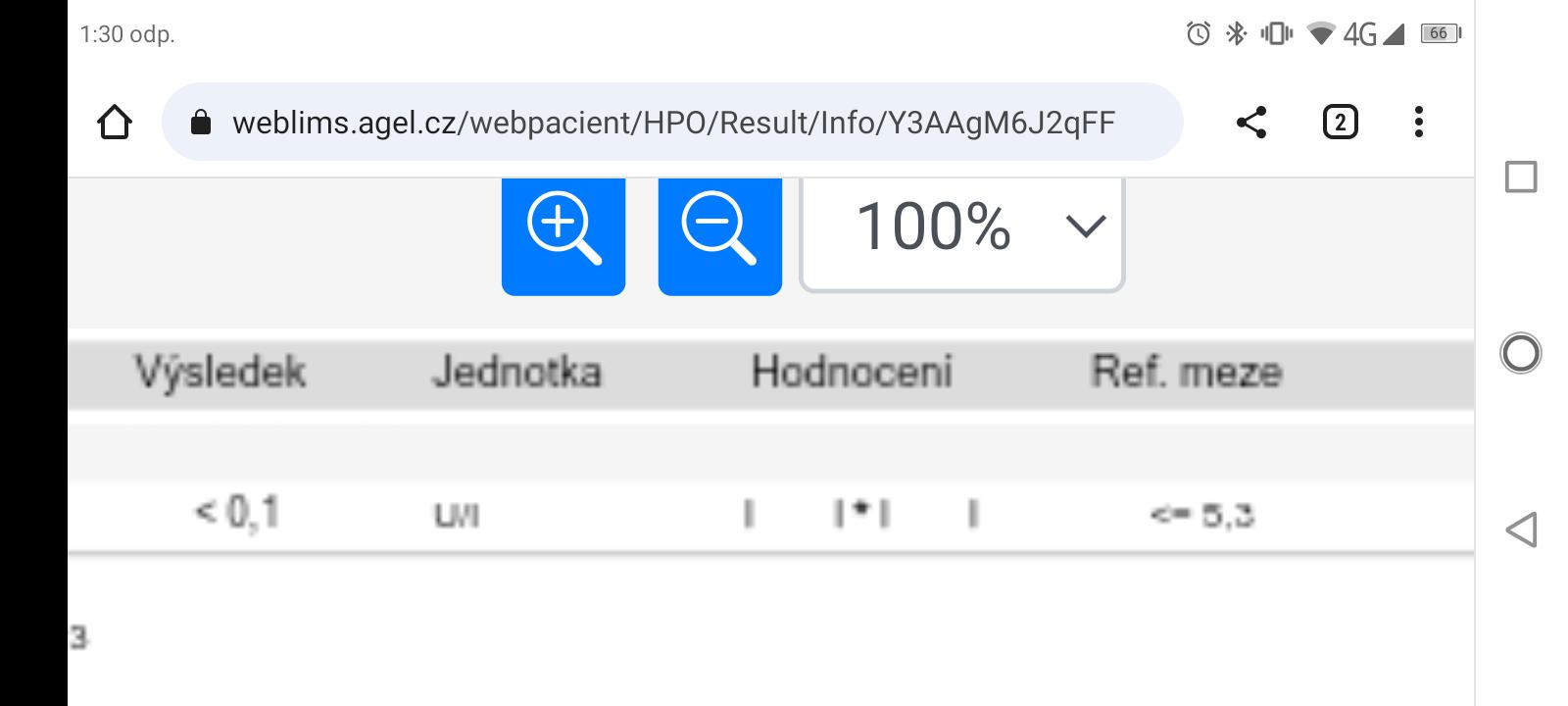This screenshot has height=706, width=1568.
Task: Open the tab switcher showing 2 tabs
Action: pos(1340,123)
